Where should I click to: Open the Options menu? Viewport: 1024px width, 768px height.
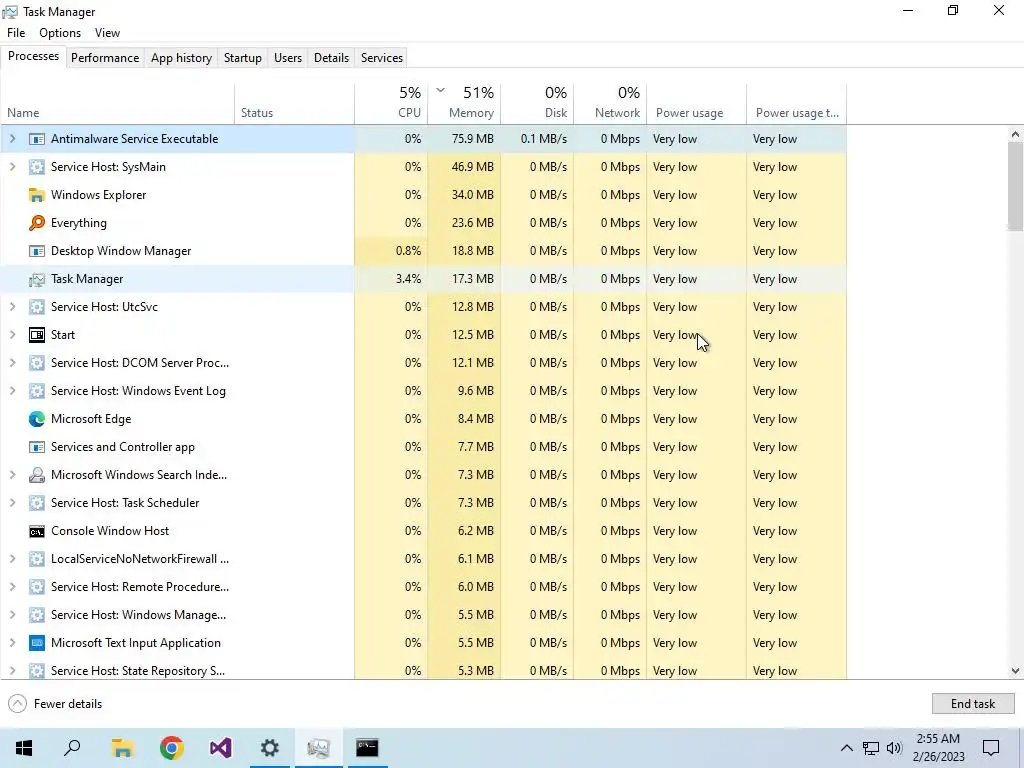point(60,33)
